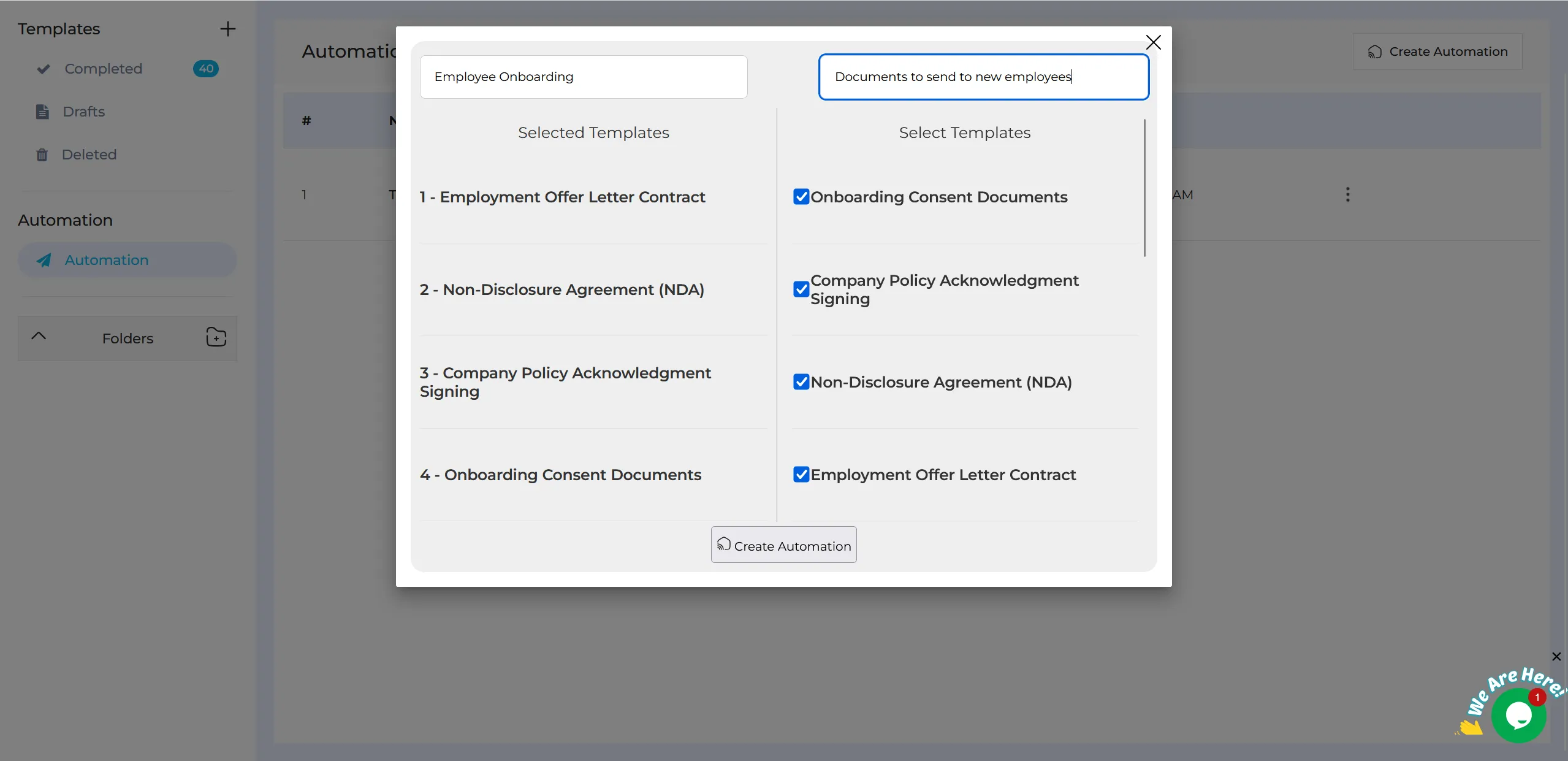Image resolution: width=1568 pixels, height=761 pixels.
Task: Click the add new folder icon
Action: [216, 337]
